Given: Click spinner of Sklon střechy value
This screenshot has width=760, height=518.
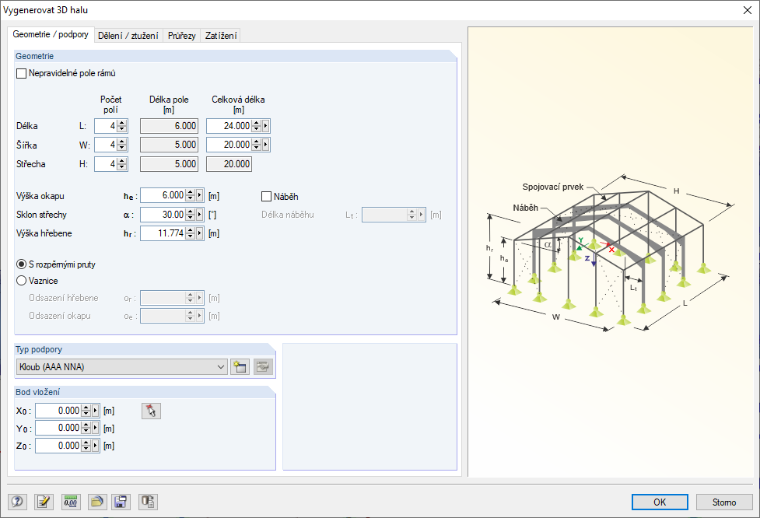Looking at the screenshot, I should click(190, 214).
